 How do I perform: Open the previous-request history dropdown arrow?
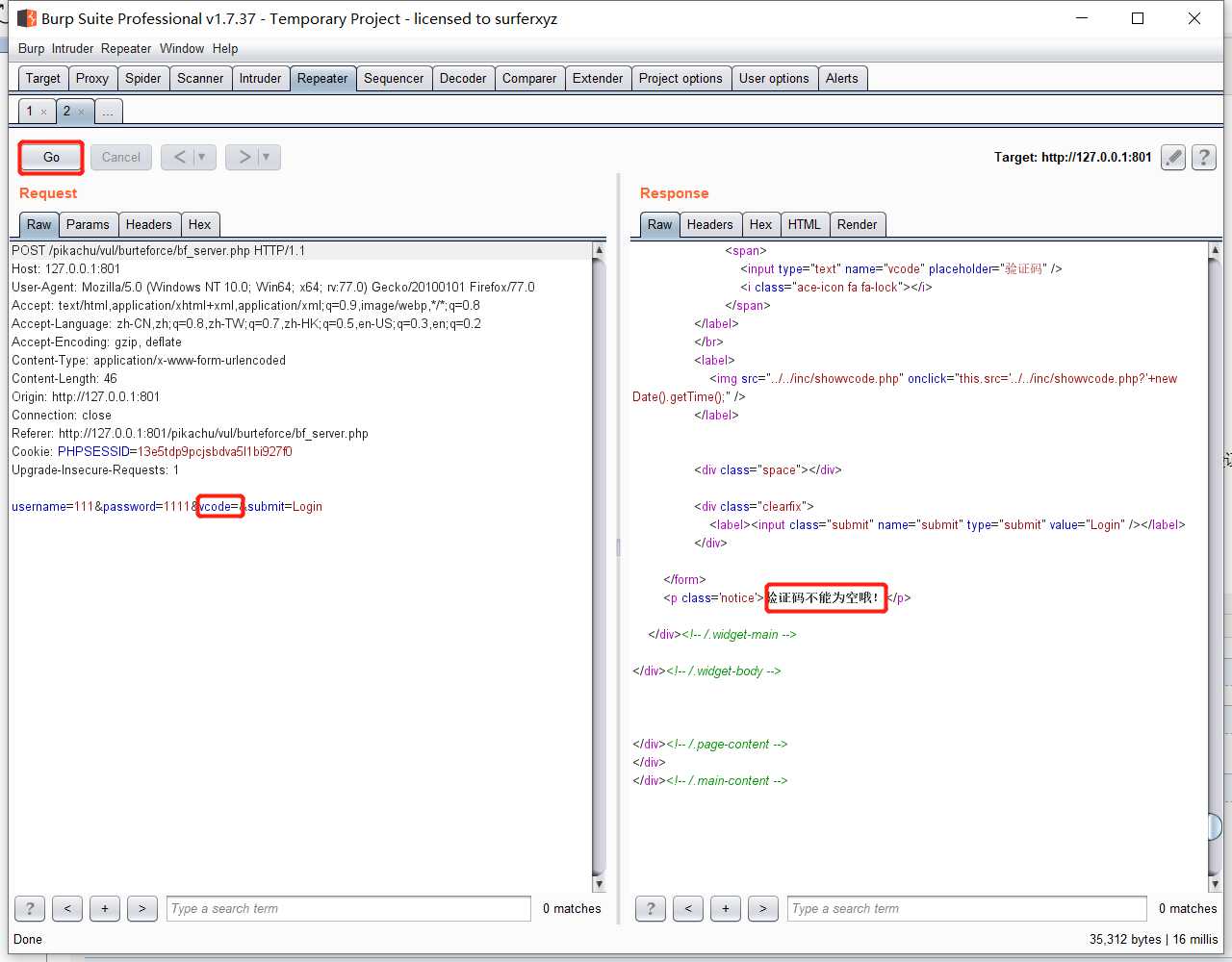[203, 157]
